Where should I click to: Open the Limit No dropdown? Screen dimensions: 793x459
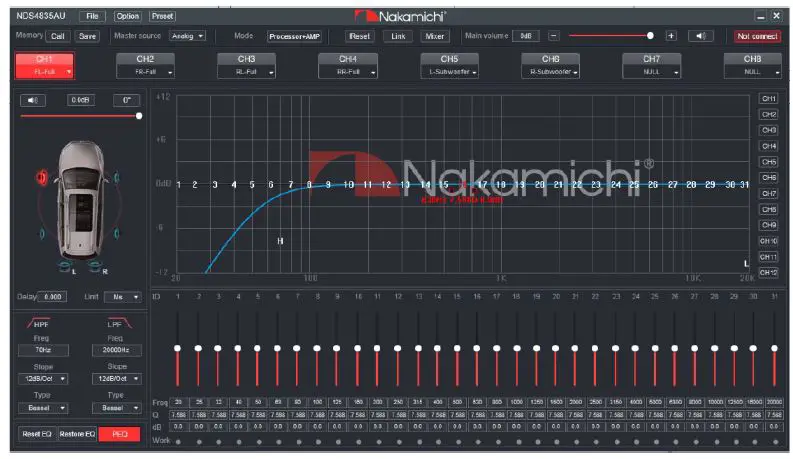coord(122,297)
